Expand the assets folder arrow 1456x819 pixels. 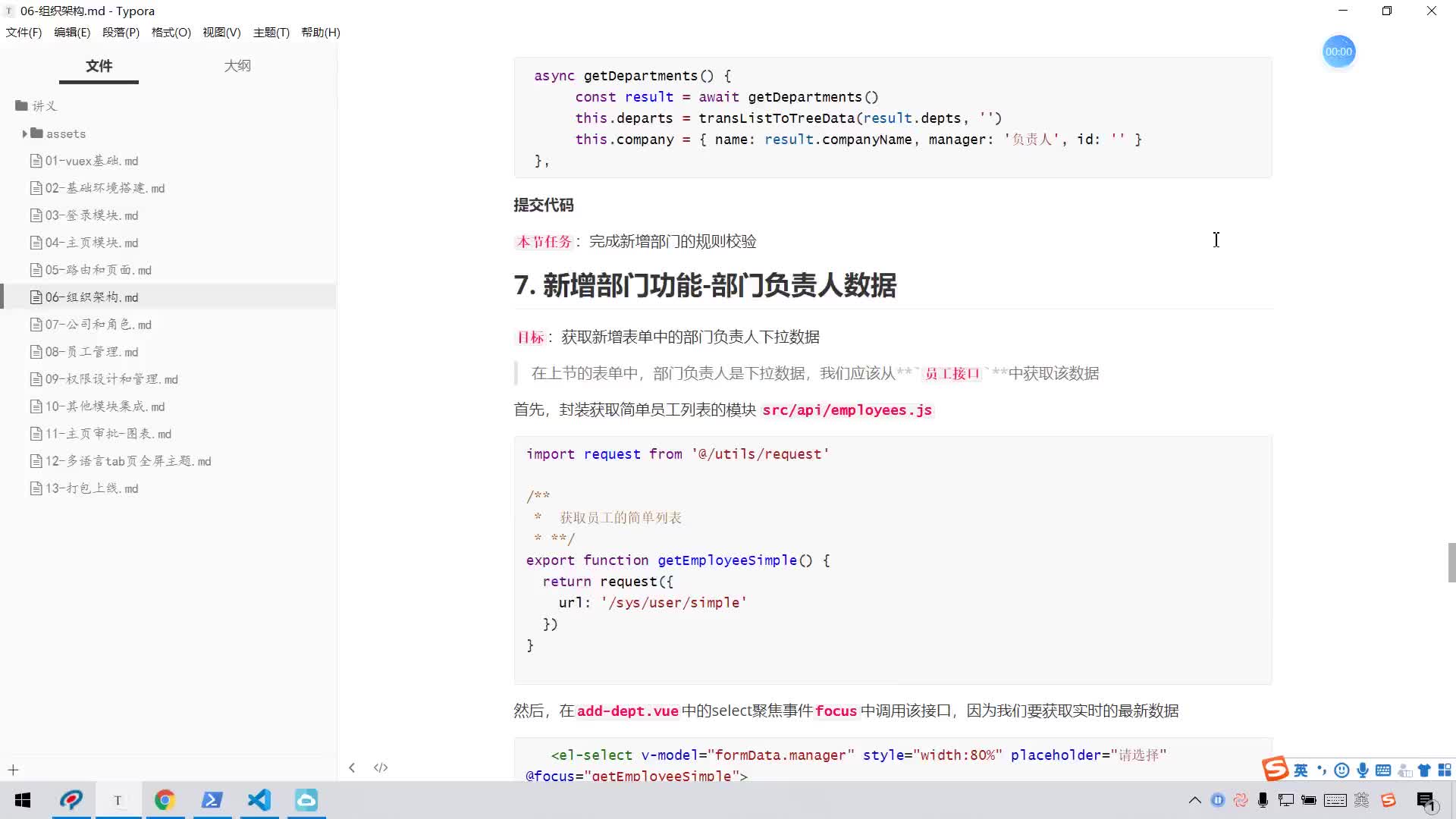coord(25,133)
